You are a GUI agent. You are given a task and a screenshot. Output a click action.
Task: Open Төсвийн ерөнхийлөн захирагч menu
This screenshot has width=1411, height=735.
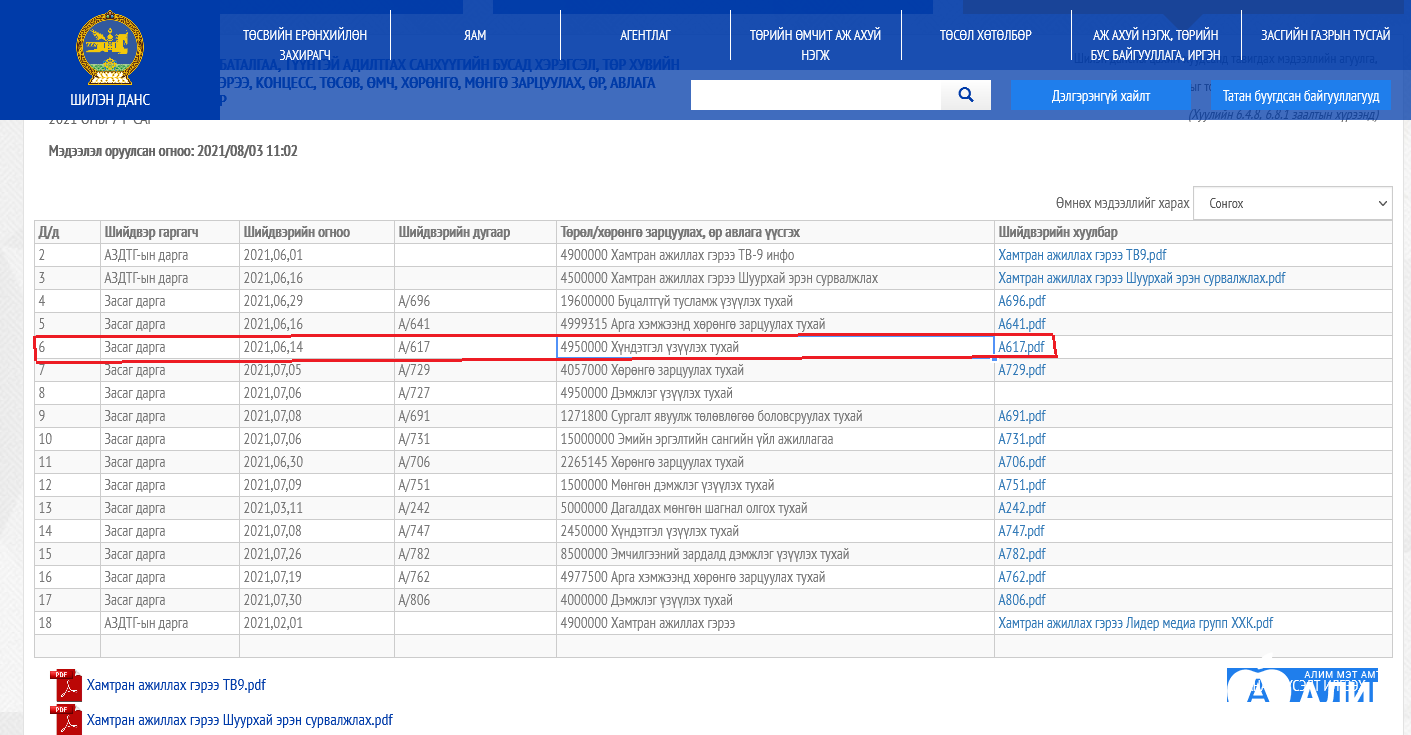(305, 45)
